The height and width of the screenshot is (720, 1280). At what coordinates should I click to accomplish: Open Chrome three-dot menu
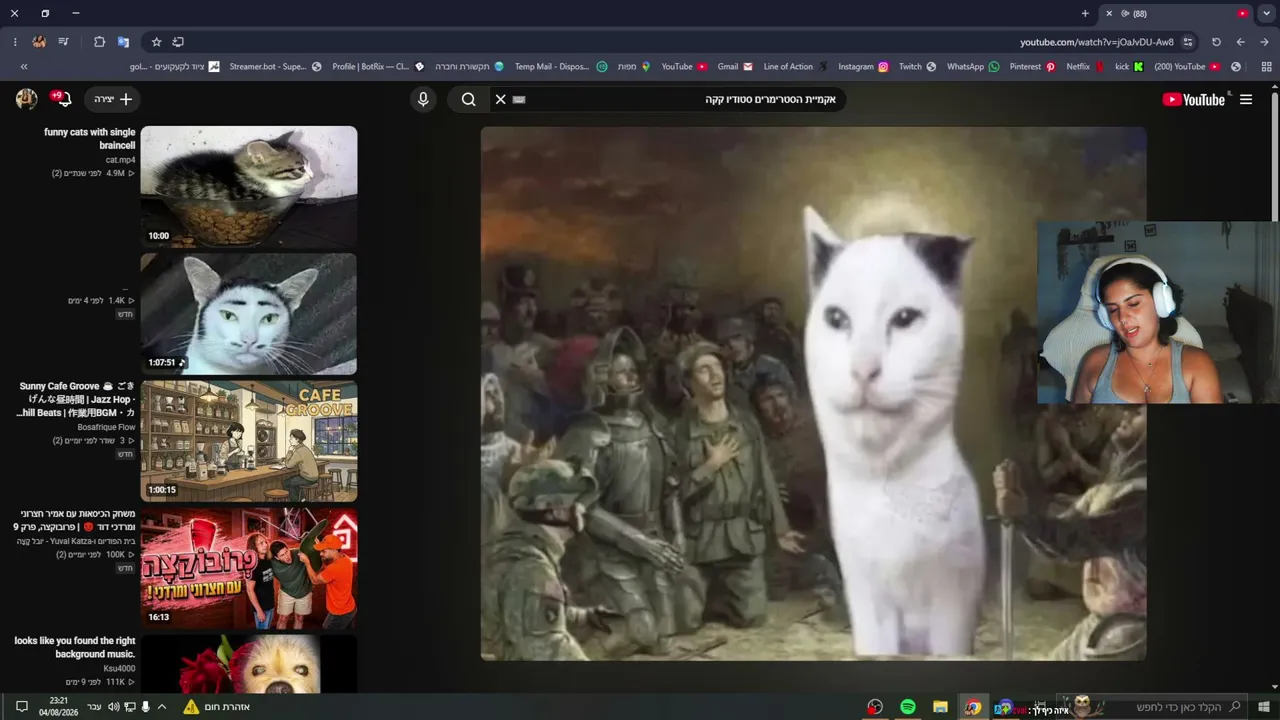click(x=15, y=42)
